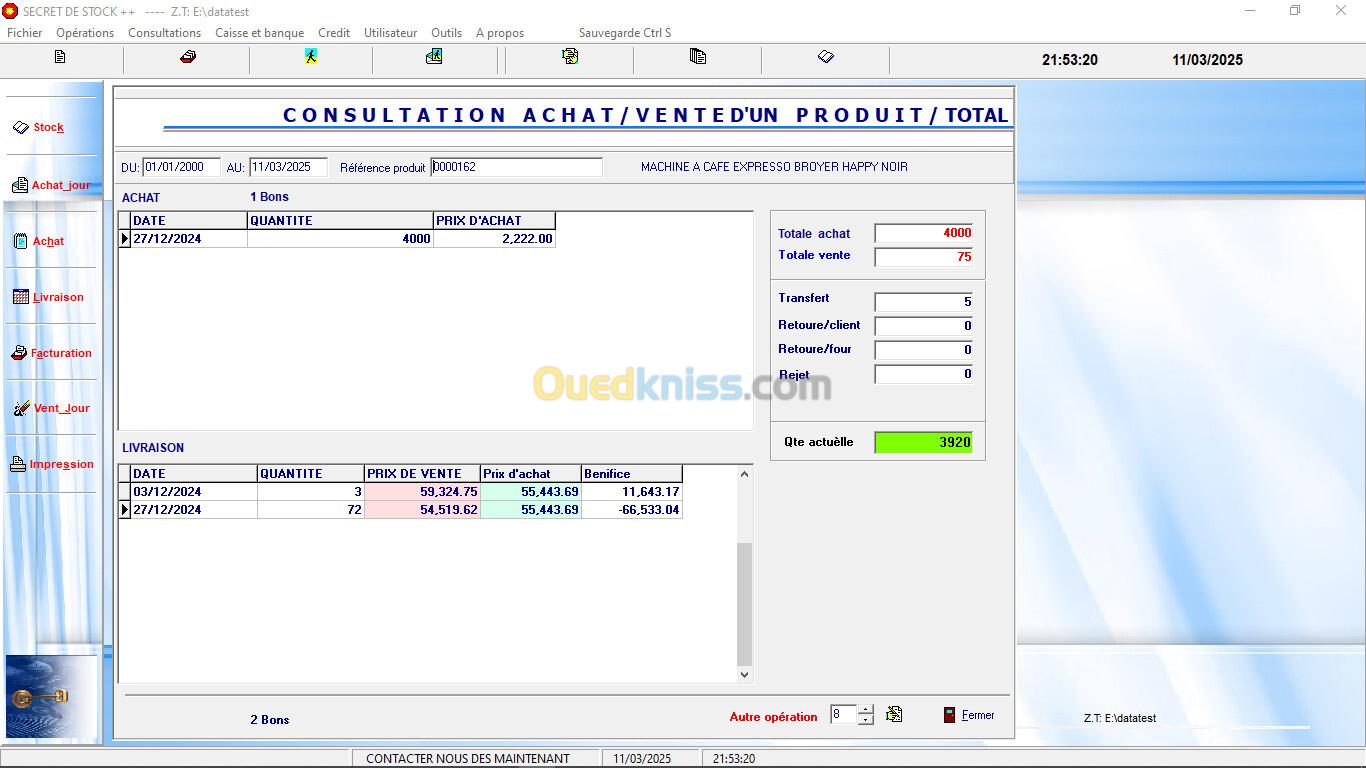Increase the Autre opération value with up arrow
The image size is (1366, 768).
pyautogui.click(x=866, y=710)
